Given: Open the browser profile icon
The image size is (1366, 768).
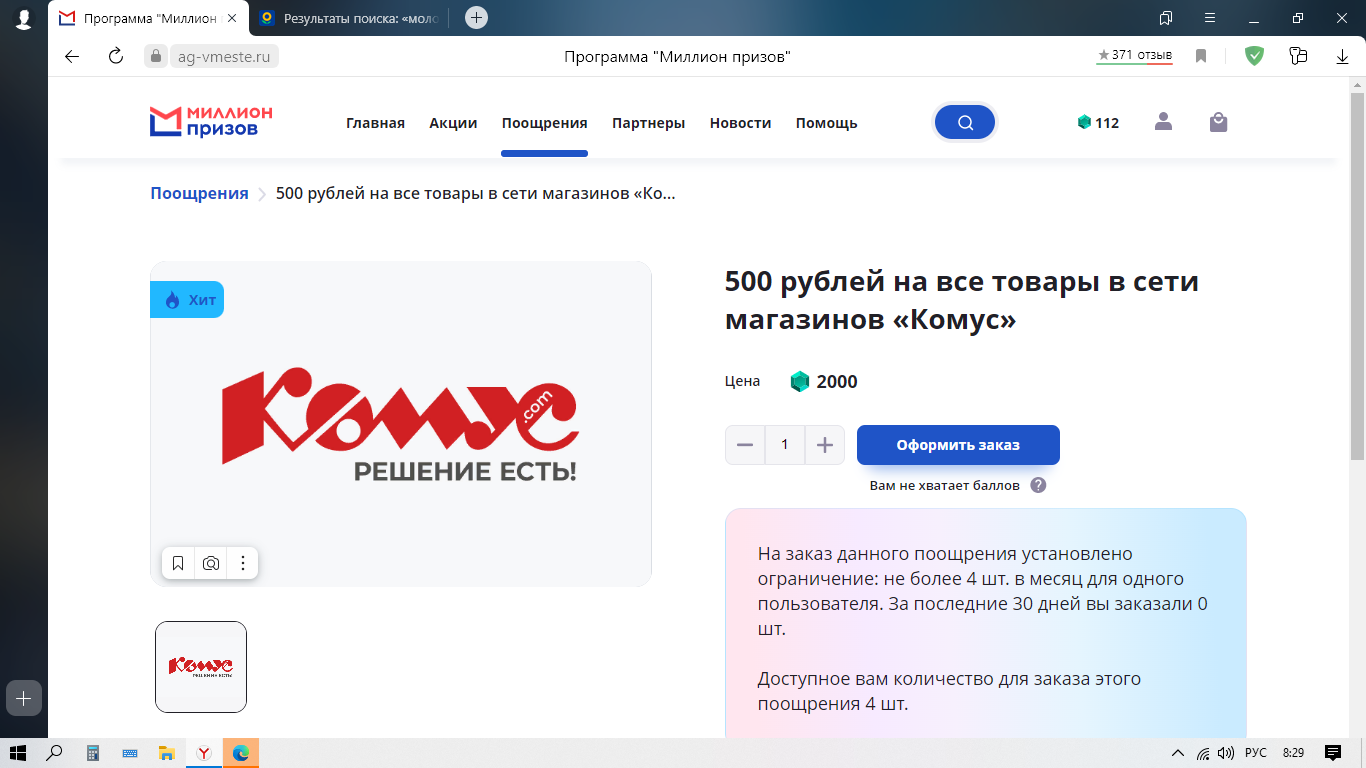Looking at the screenshot, I should pos(23,19).
